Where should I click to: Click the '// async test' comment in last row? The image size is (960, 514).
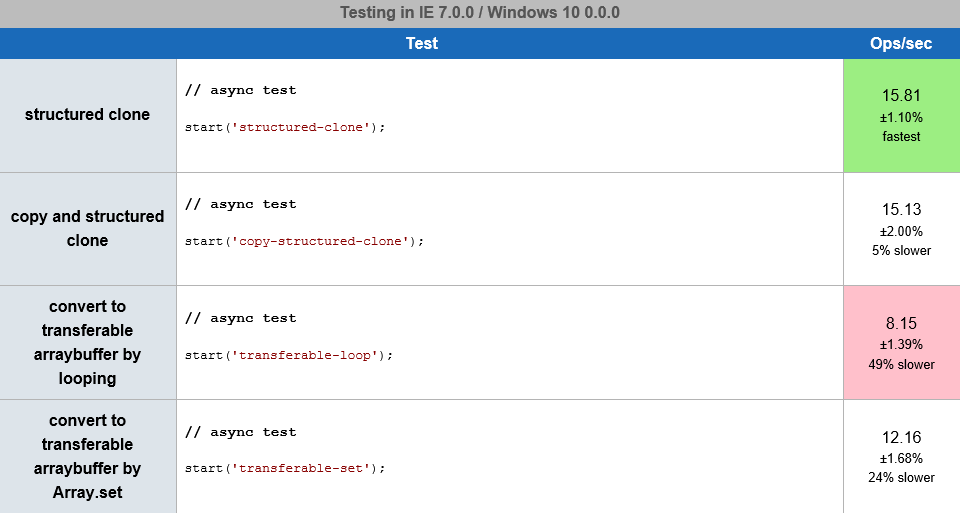[x=240, y=432]
